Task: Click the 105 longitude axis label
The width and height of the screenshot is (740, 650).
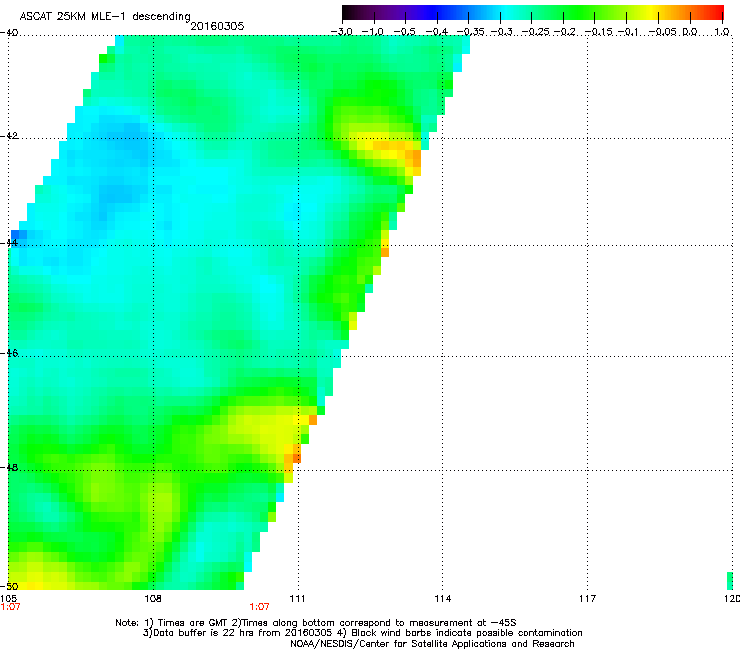Action: click(x=8, y=599)
